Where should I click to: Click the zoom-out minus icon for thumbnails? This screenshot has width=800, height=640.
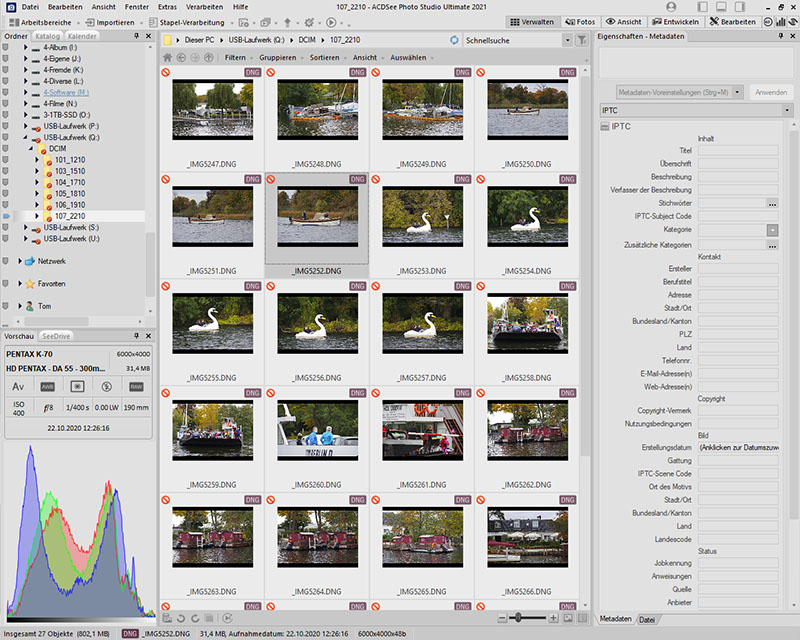point(504,619)
